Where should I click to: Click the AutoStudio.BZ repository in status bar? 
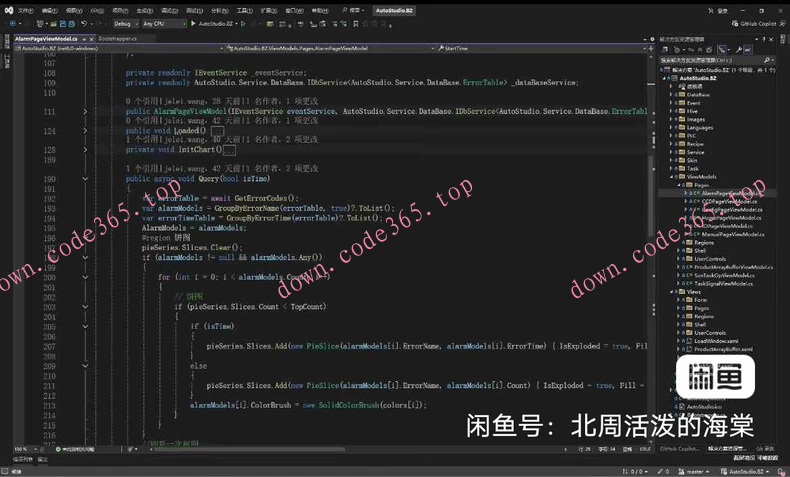[745, 471]
